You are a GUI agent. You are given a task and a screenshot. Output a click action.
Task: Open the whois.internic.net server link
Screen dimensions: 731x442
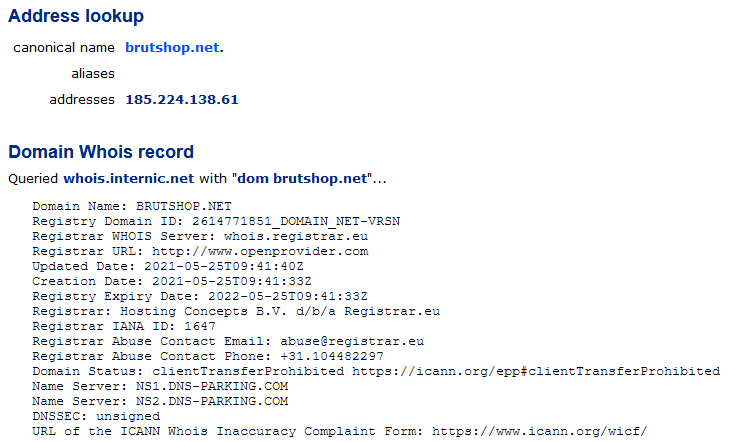pyautogui.click(x=129, y=179)
